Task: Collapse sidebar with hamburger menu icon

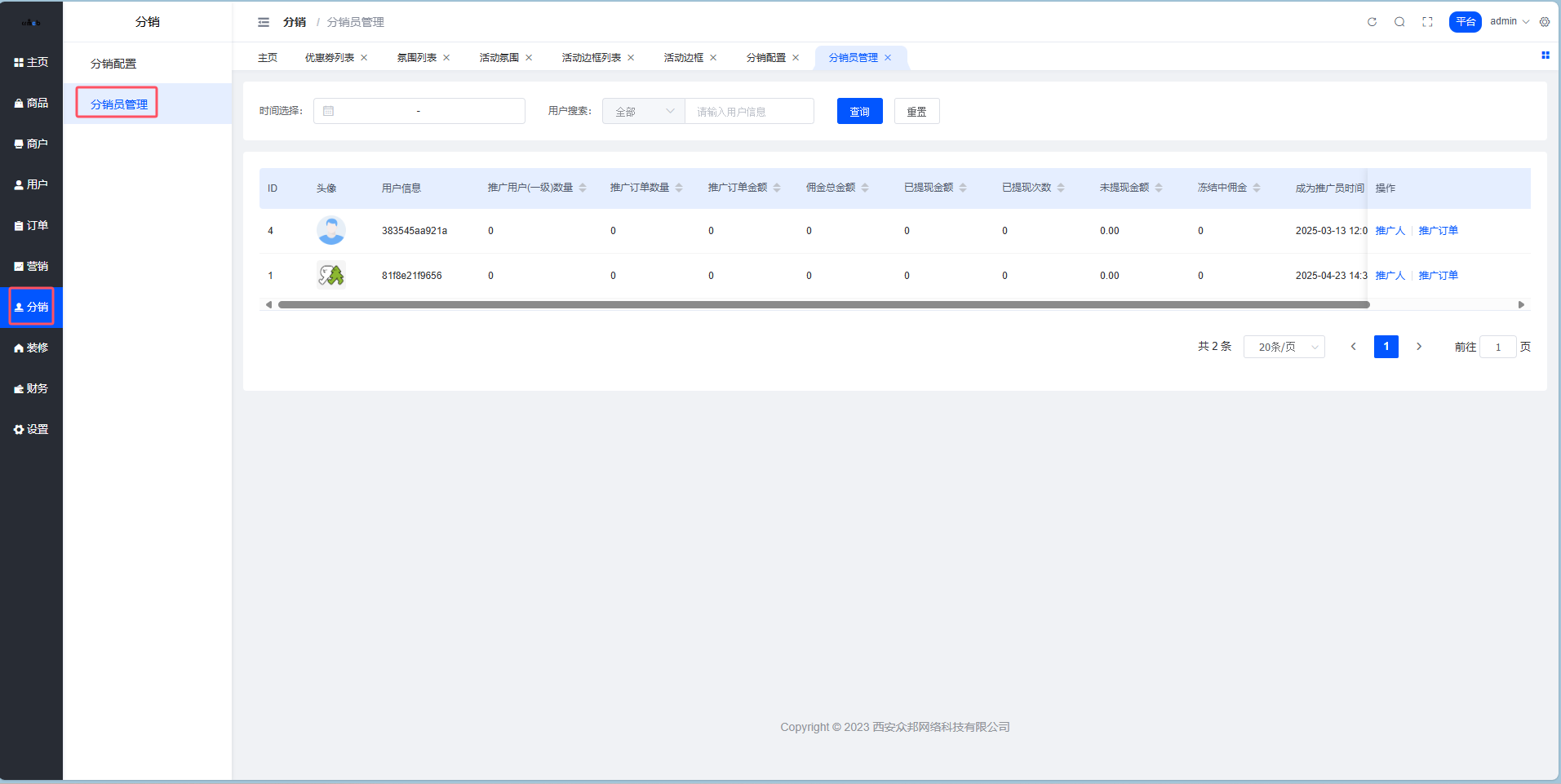Action: (264, 22)
